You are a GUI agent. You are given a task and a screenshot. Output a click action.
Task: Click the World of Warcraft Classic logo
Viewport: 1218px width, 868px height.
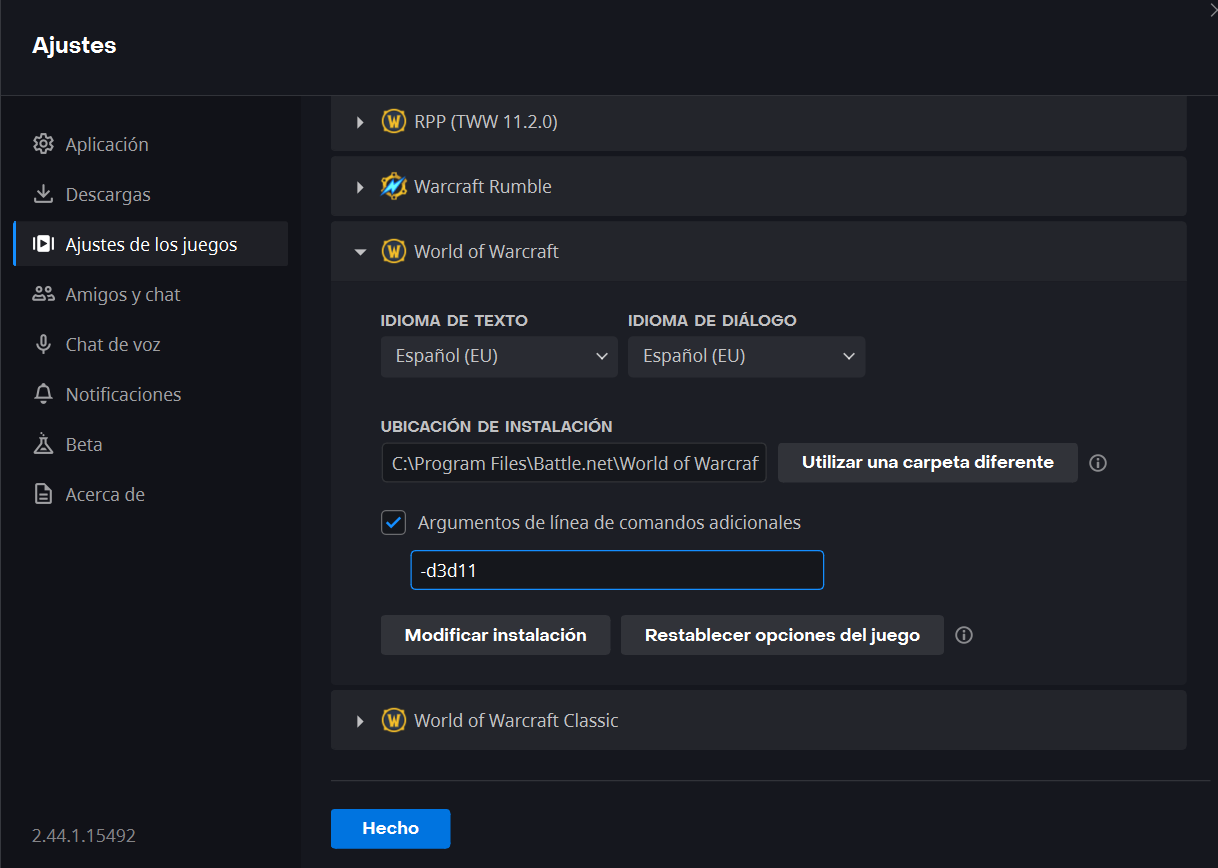click(x=394, y=720)
